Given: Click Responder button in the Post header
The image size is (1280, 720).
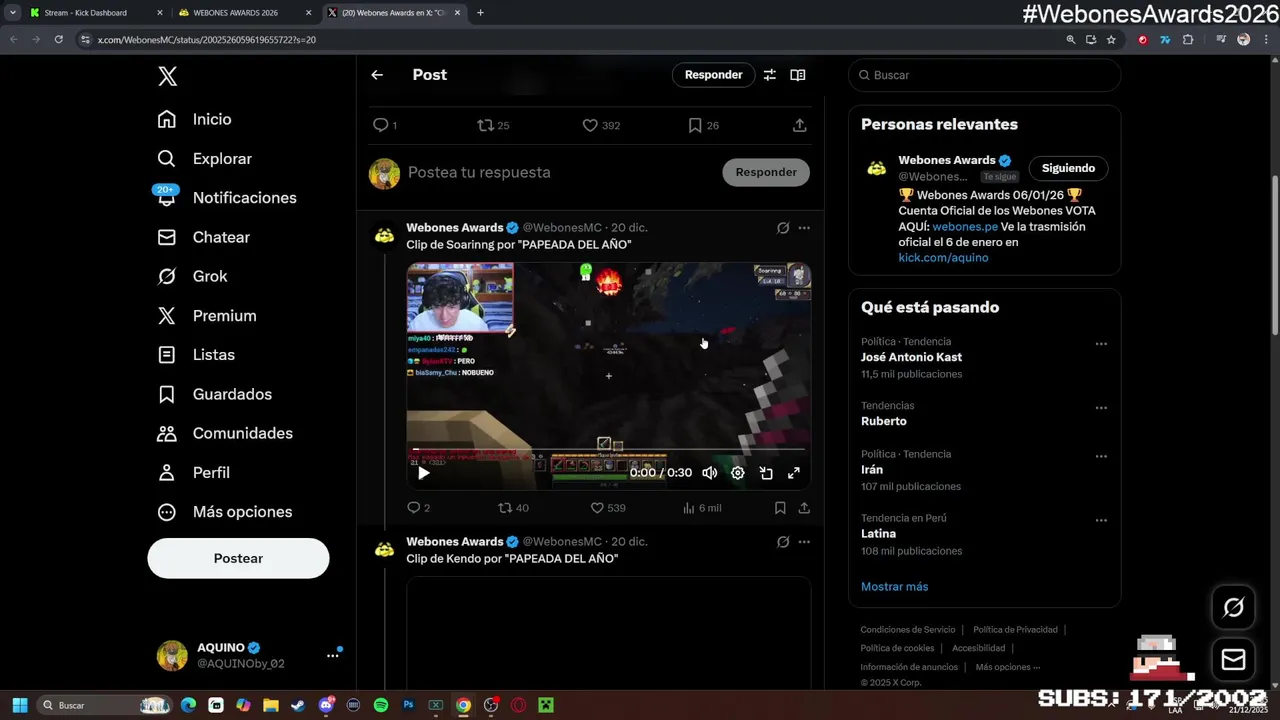Looking at the screenshot, I should point(713,75).
